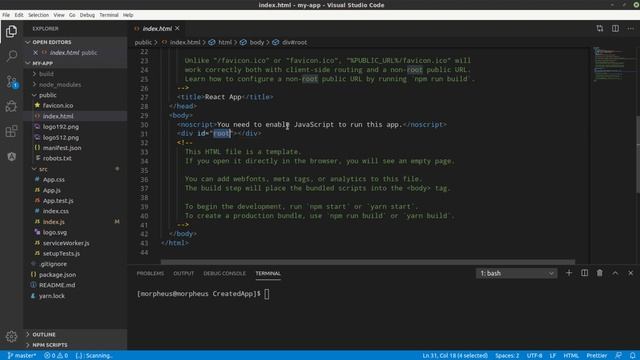The width and height of the screenshot is (640, 360).
Task: Open the File menu
Action: click(6, 15)
